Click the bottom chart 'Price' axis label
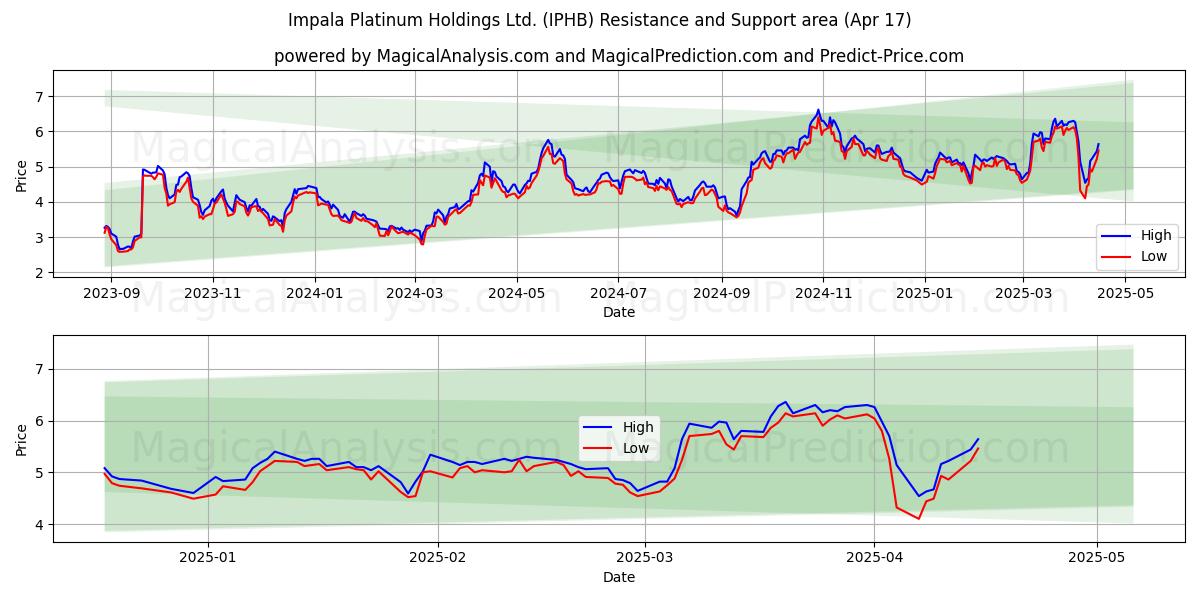Viewport: 1200px width, 600px height. click(x=22, y=439)
